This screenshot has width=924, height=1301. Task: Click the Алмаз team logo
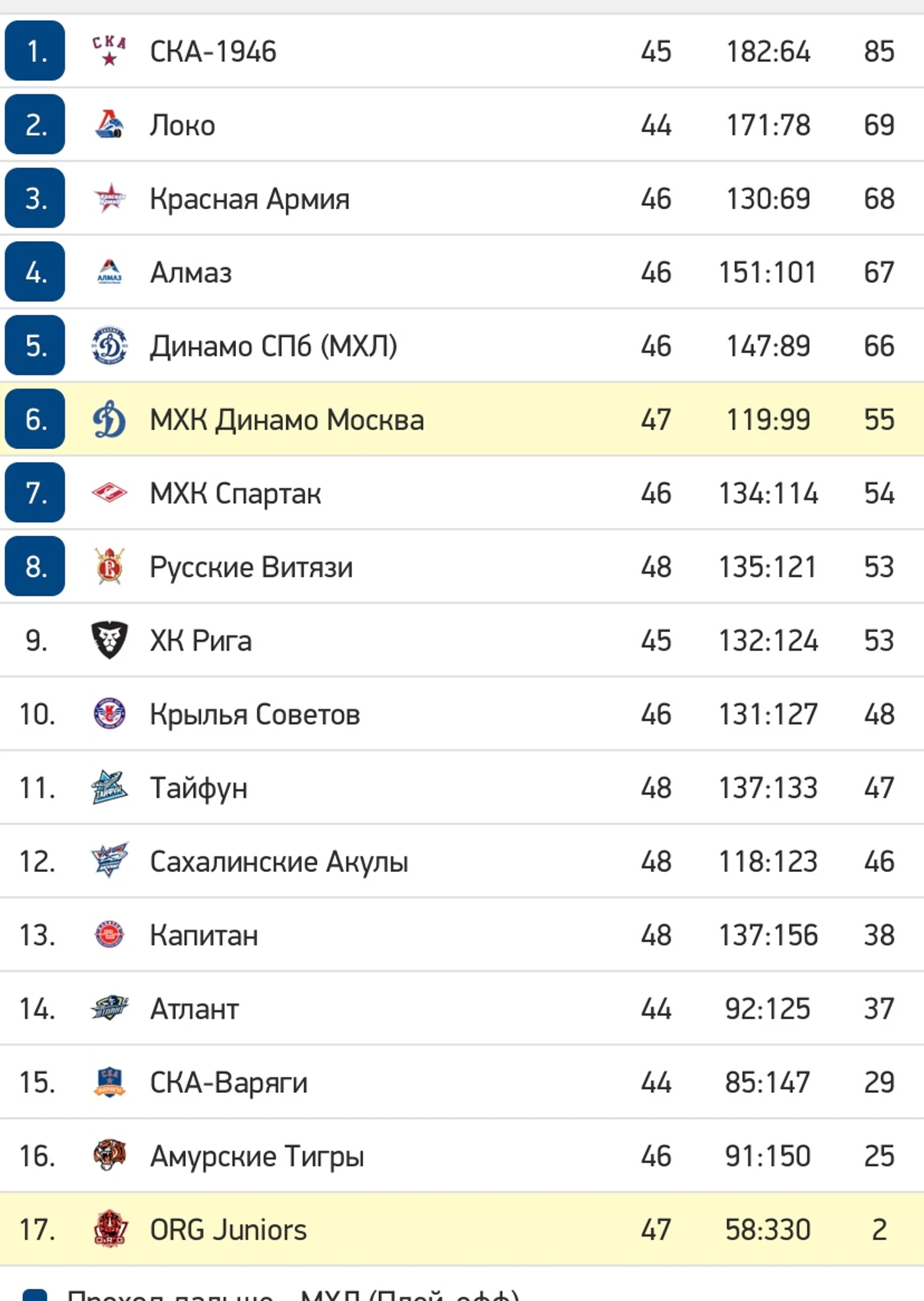(109, 272)
